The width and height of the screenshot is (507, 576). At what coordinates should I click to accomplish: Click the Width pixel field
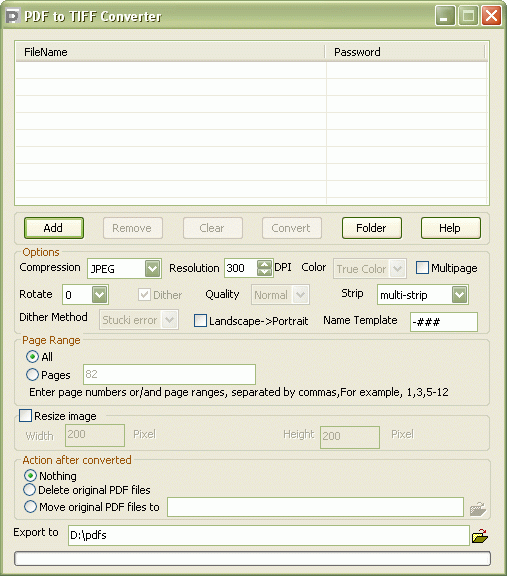[95, 435]
